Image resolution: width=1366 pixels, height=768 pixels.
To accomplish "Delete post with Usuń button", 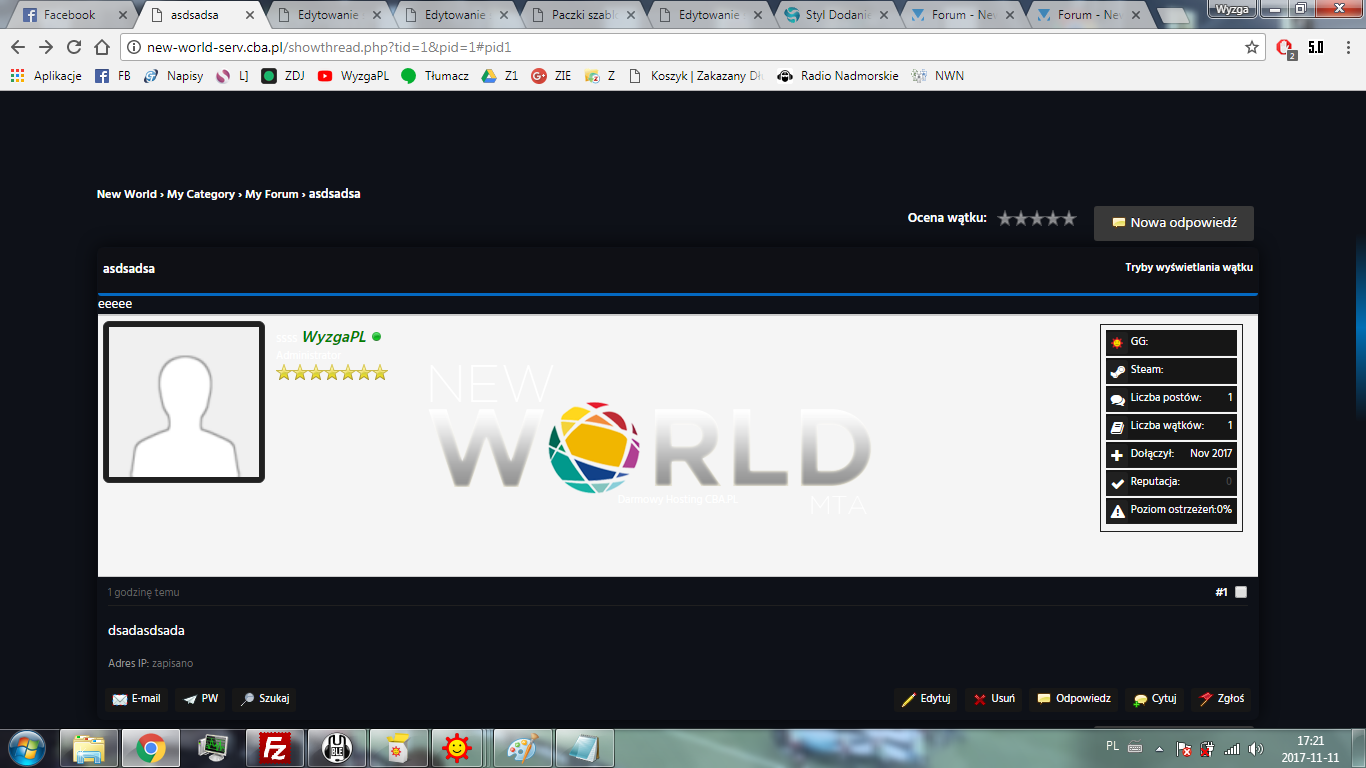I will [x=994, y=698].
